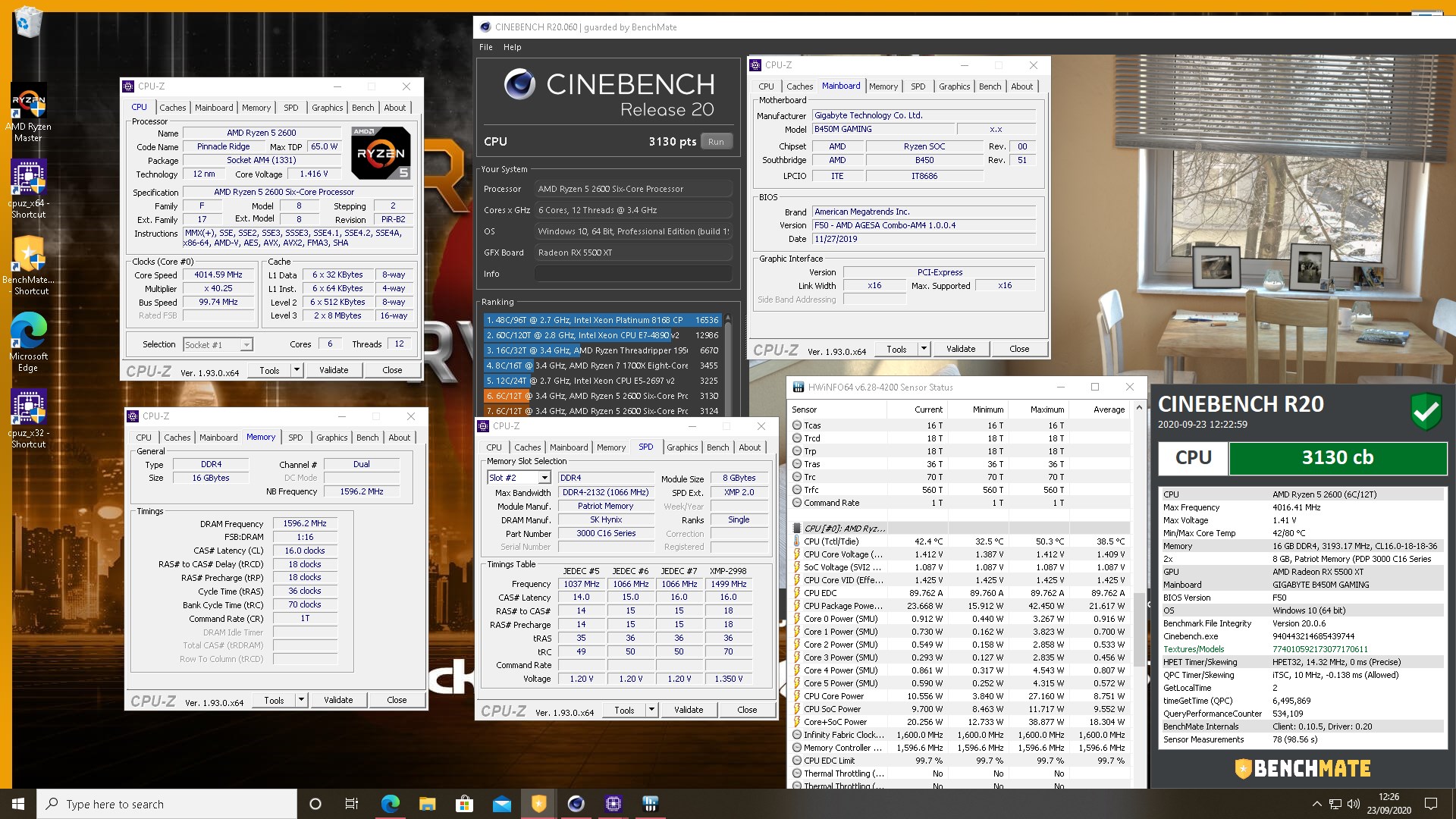Select Cinebench icon in the taskbar
The height and width of the screenshot is (819, 1456).
coord(576,804)
